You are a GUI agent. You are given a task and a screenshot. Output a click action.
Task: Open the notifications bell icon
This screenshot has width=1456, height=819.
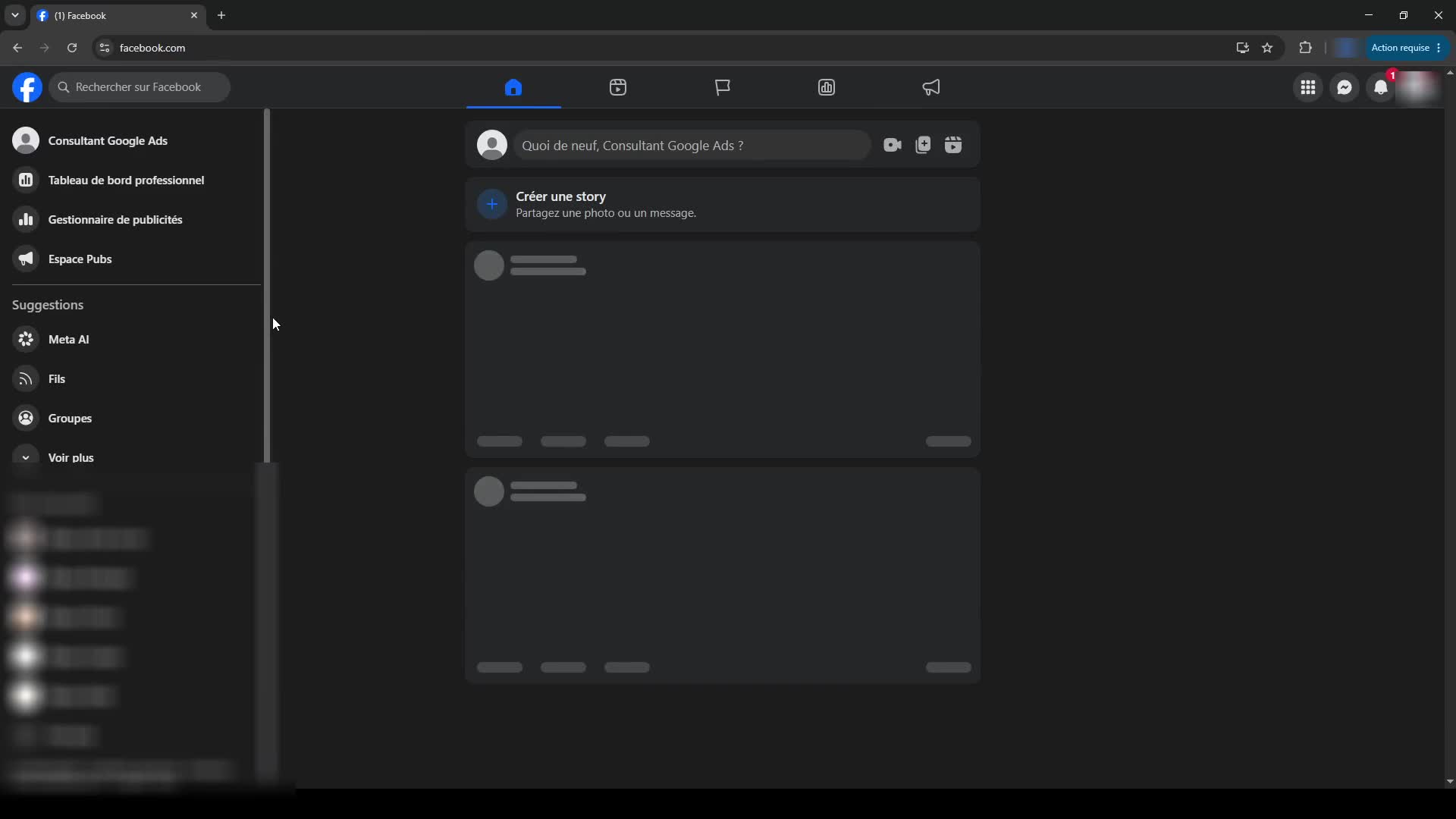point(1381,87)
